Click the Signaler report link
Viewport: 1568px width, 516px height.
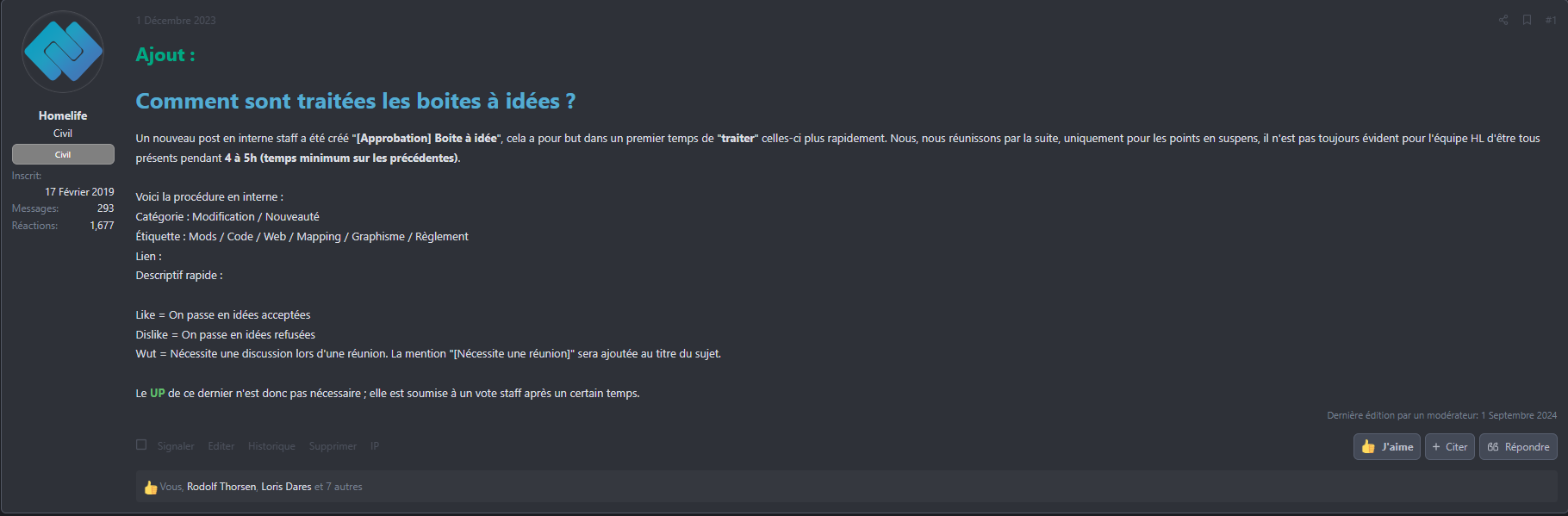[176, 446]
